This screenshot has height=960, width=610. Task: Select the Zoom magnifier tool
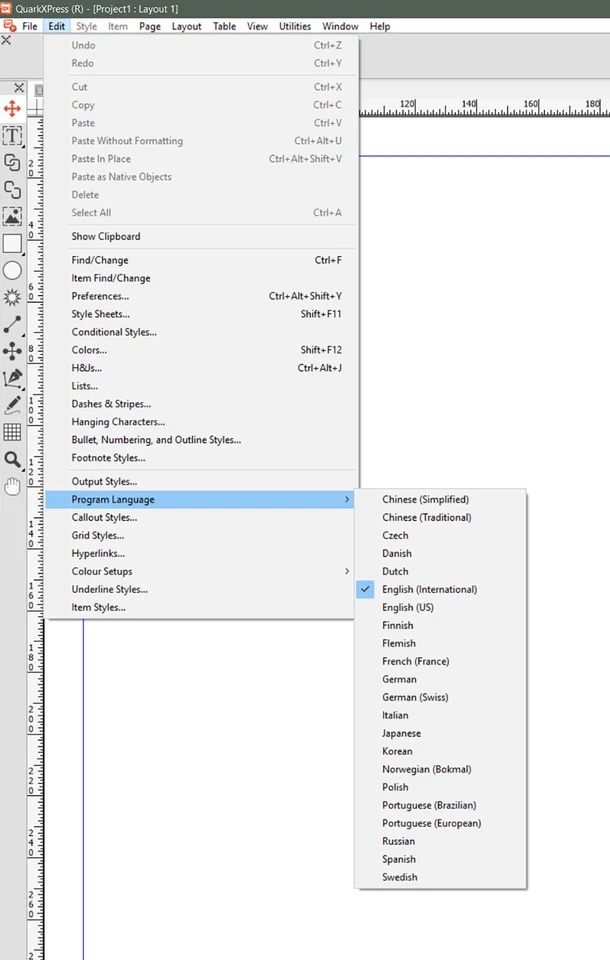click(x=12, y=459)
